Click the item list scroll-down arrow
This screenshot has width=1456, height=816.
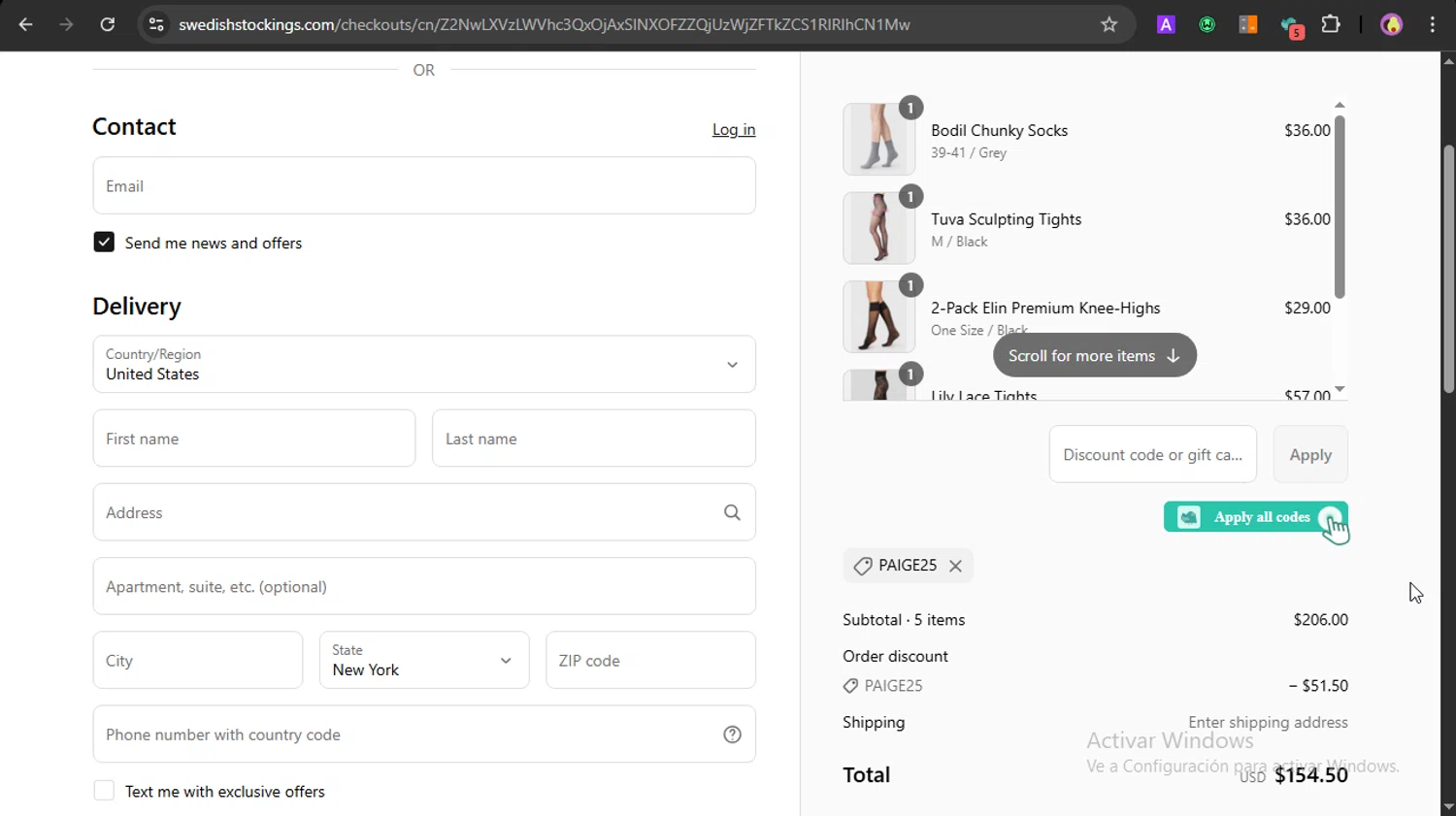coord(1340,389)
